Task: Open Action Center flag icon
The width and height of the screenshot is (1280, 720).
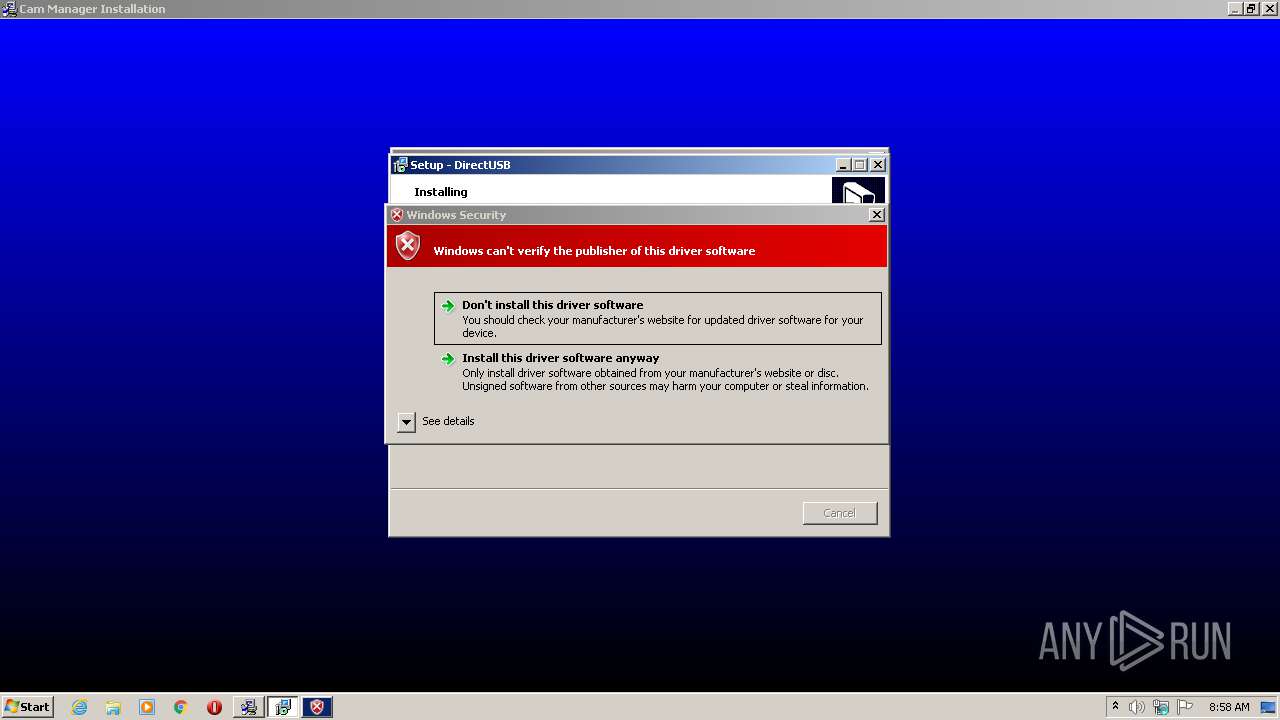Action: tap(1185, 707)
